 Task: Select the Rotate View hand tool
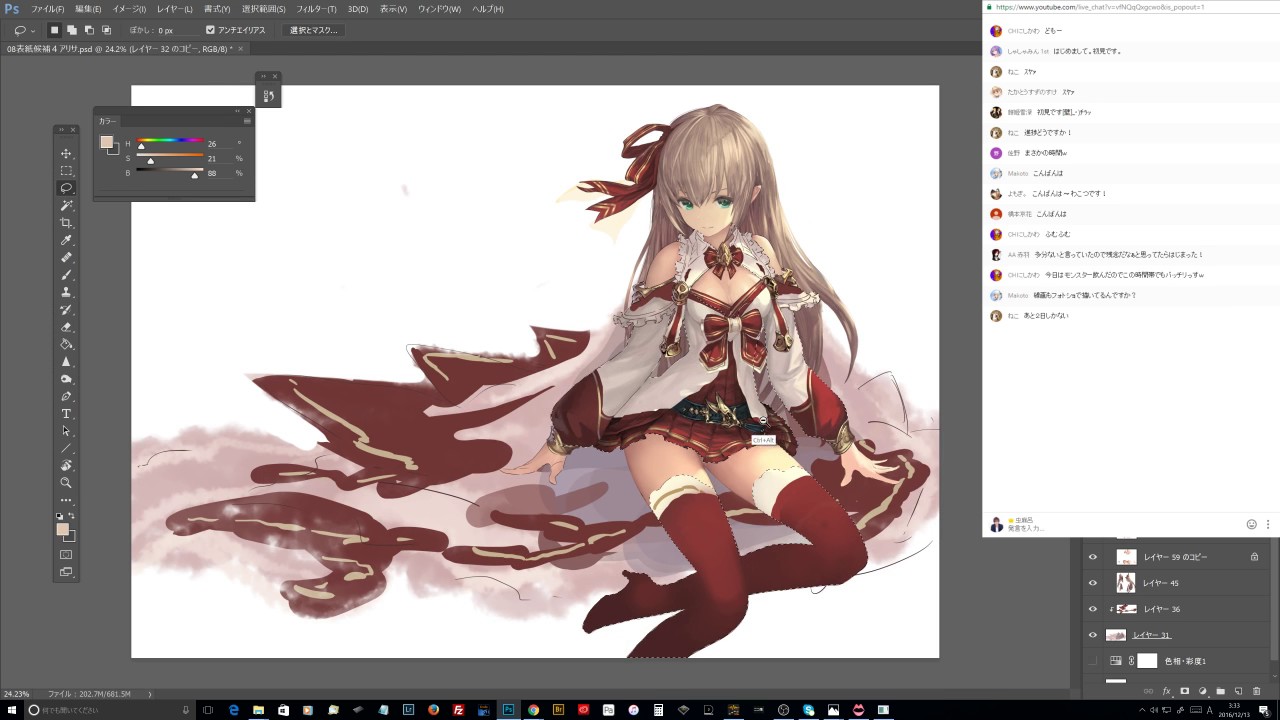tap(66, 465)
